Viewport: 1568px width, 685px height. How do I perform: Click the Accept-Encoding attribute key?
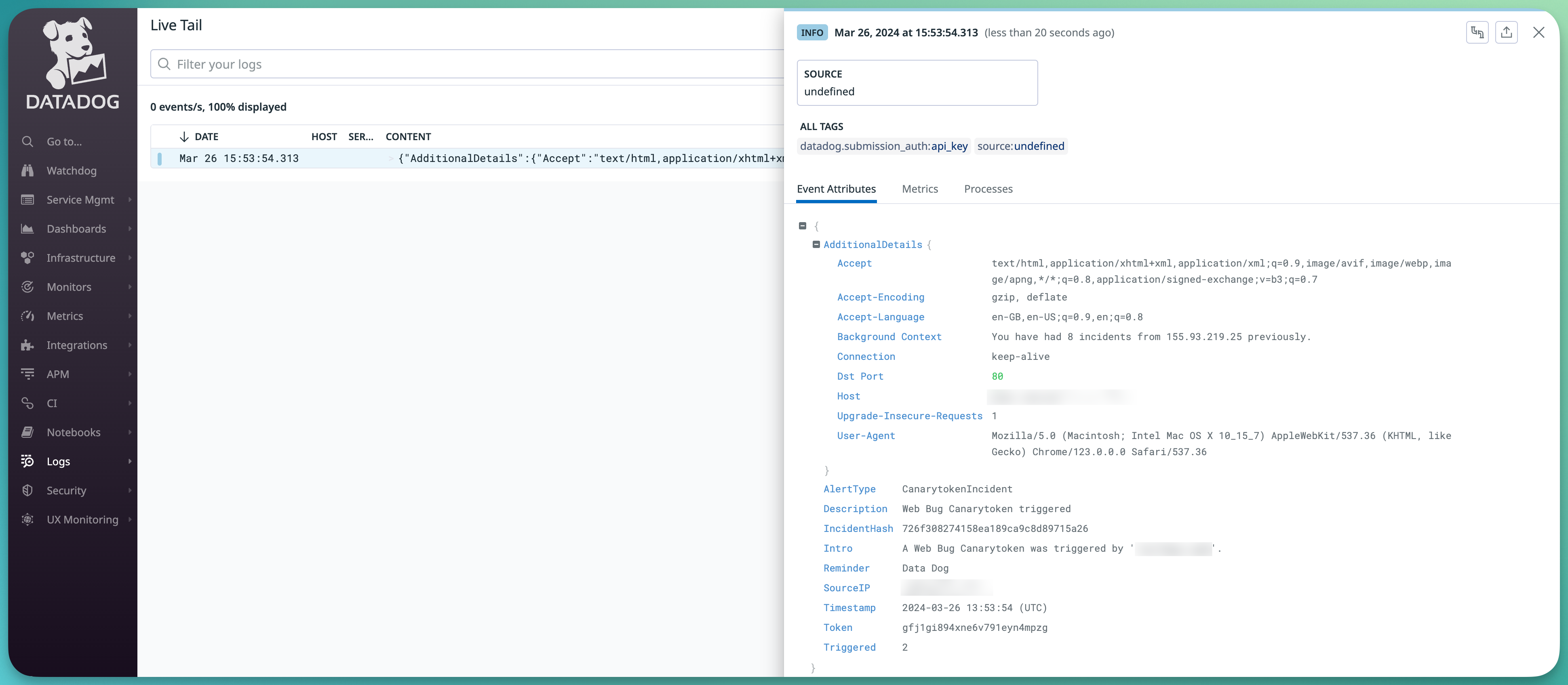(880, 298)
